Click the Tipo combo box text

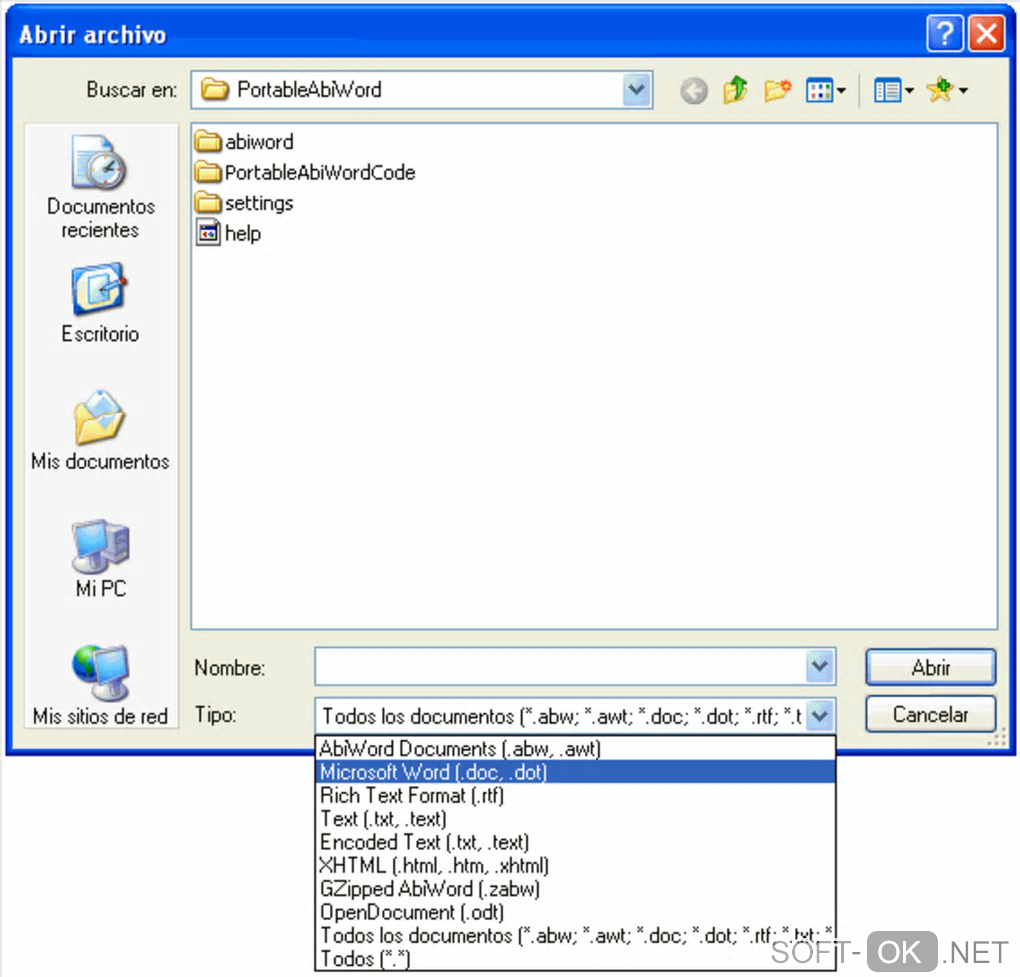(560, 716)
